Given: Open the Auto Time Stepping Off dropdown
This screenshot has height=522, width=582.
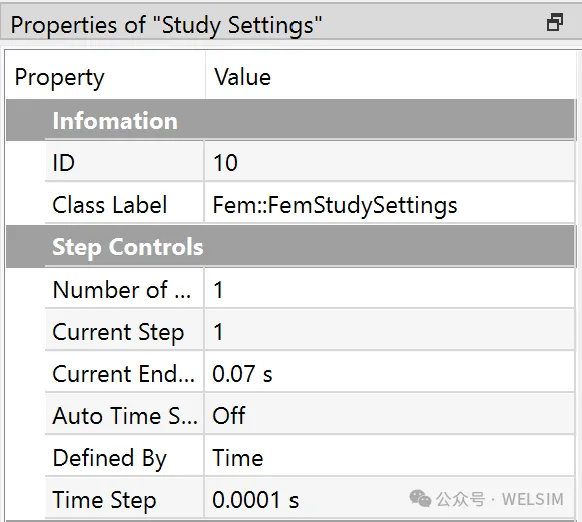Looking at the screenshot, I should [x=389, y=415].
